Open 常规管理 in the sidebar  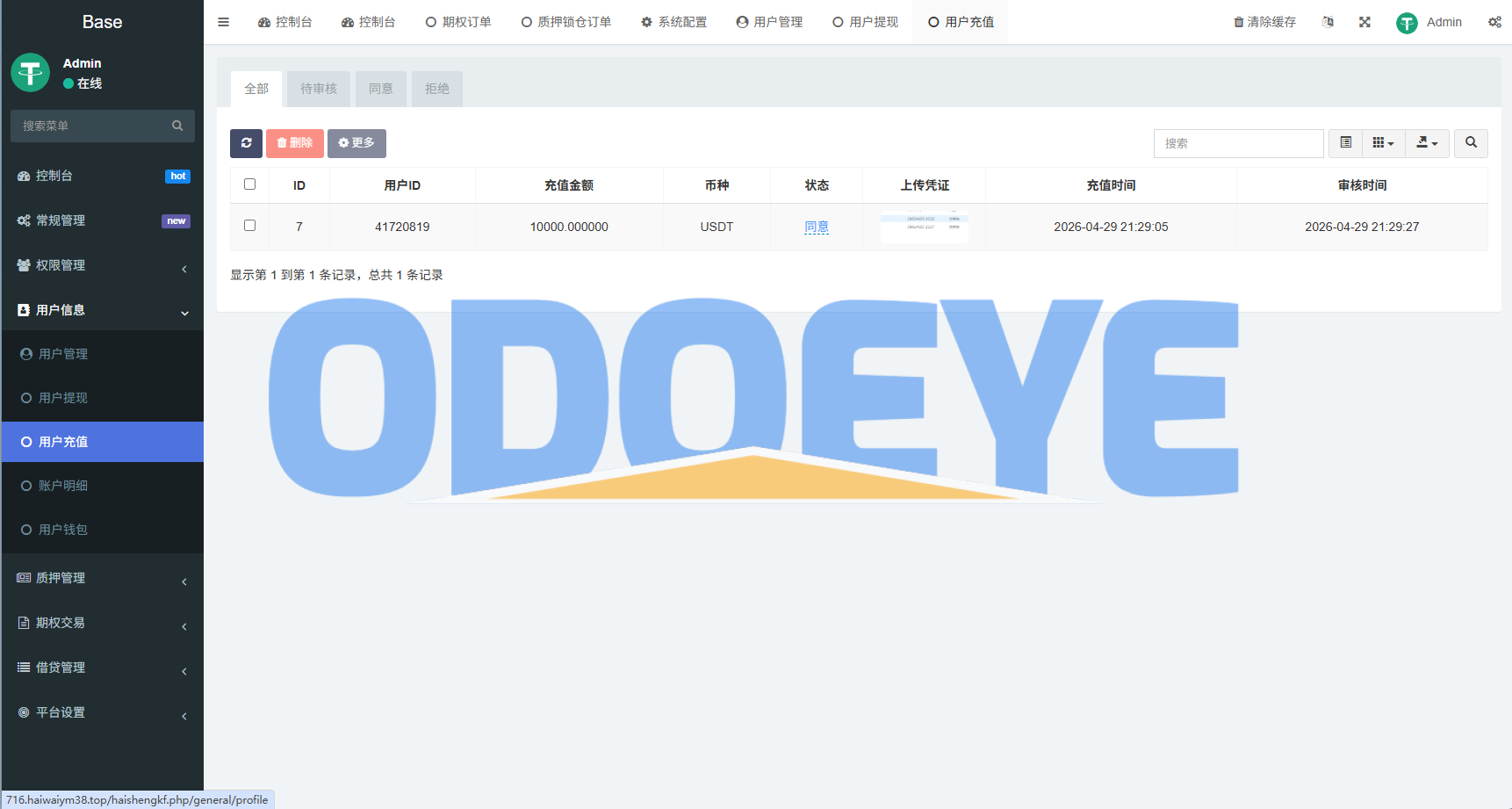tap(103, 220)
